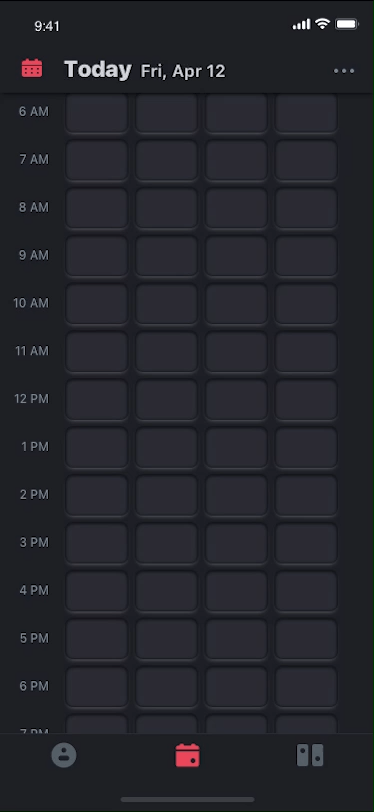This screenshot has height=812, width=374.
Task: Check the Wi-Fi status icon
Action: (x=322, y=24)
